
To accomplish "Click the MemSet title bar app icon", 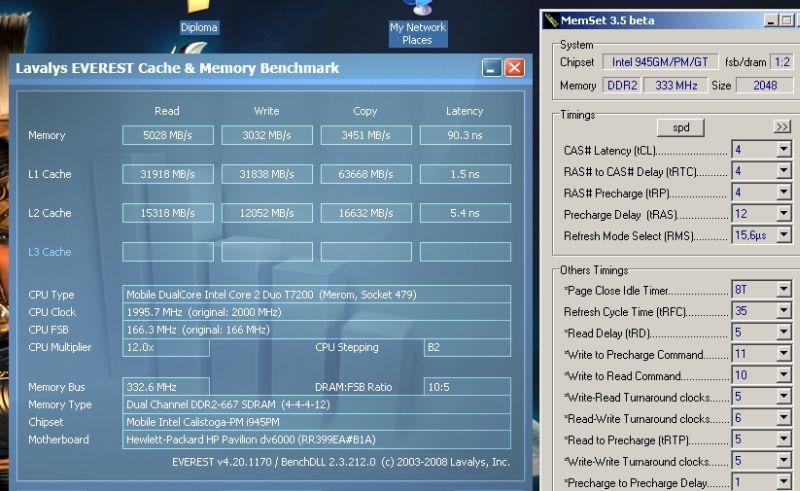I will 551,20.
